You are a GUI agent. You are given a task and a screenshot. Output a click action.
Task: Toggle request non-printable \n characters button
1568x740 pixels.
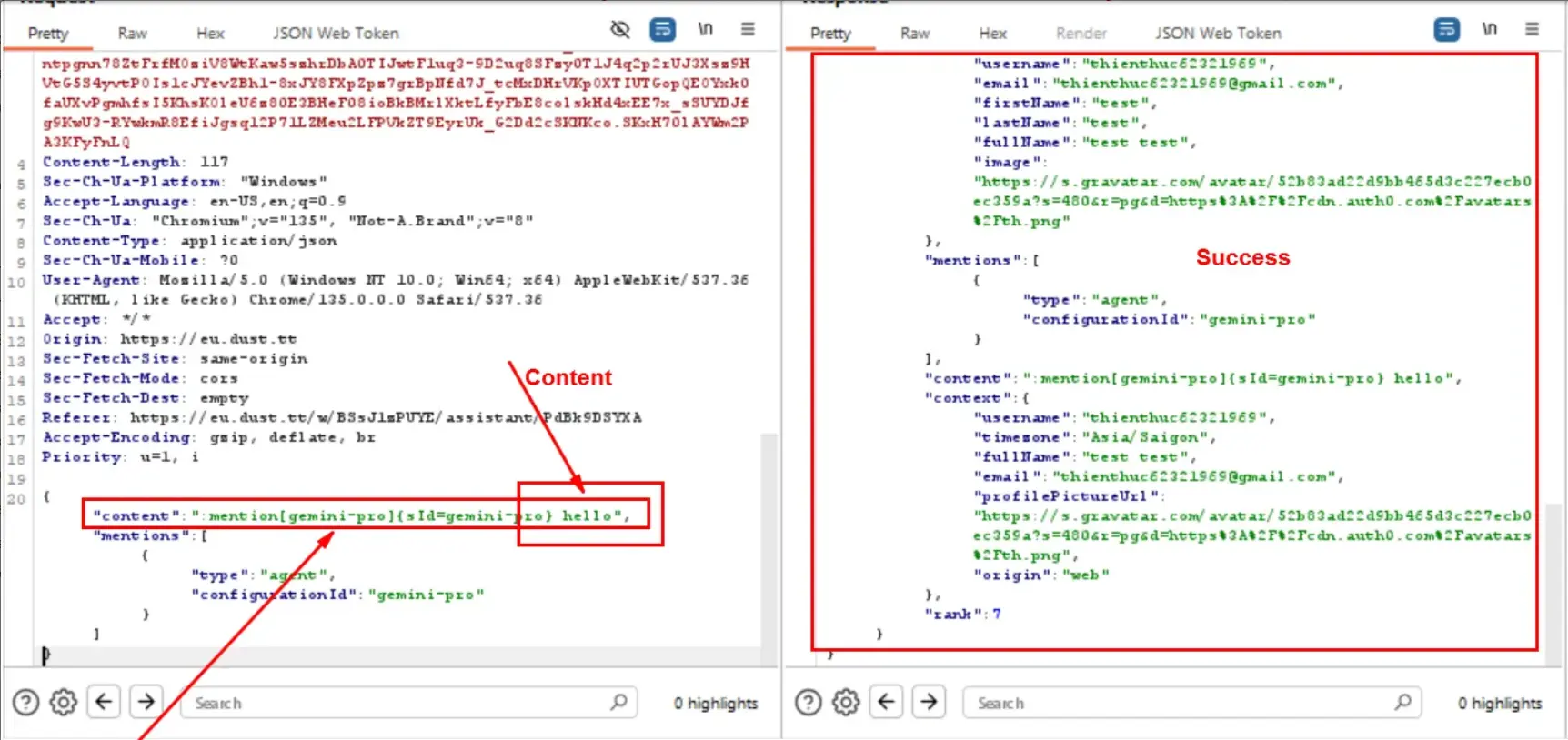[705, 30]
